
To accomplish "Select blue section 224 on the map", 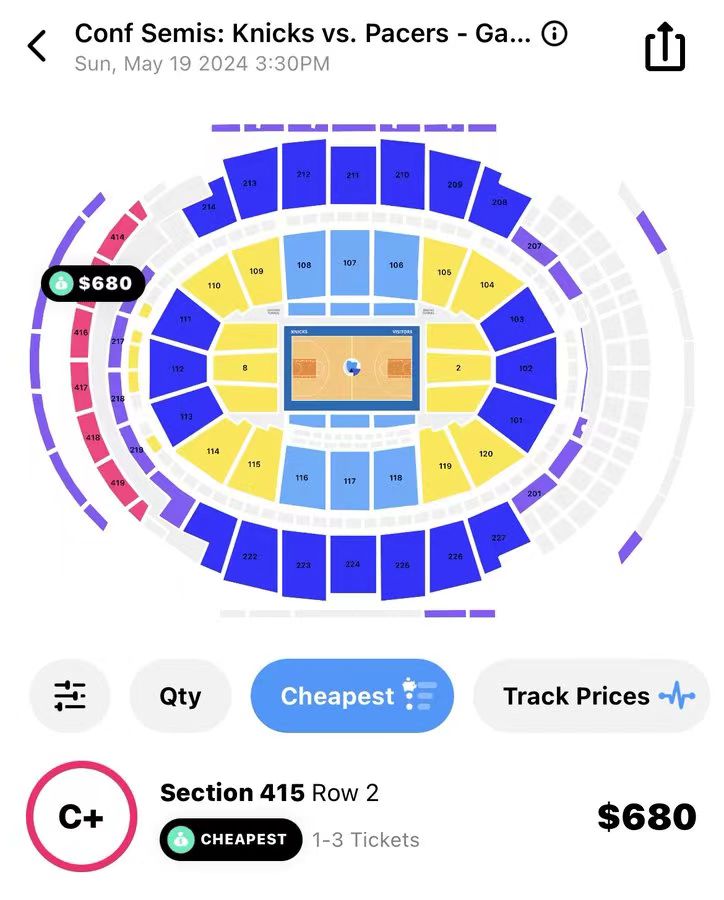I will [x=353, y=563].
